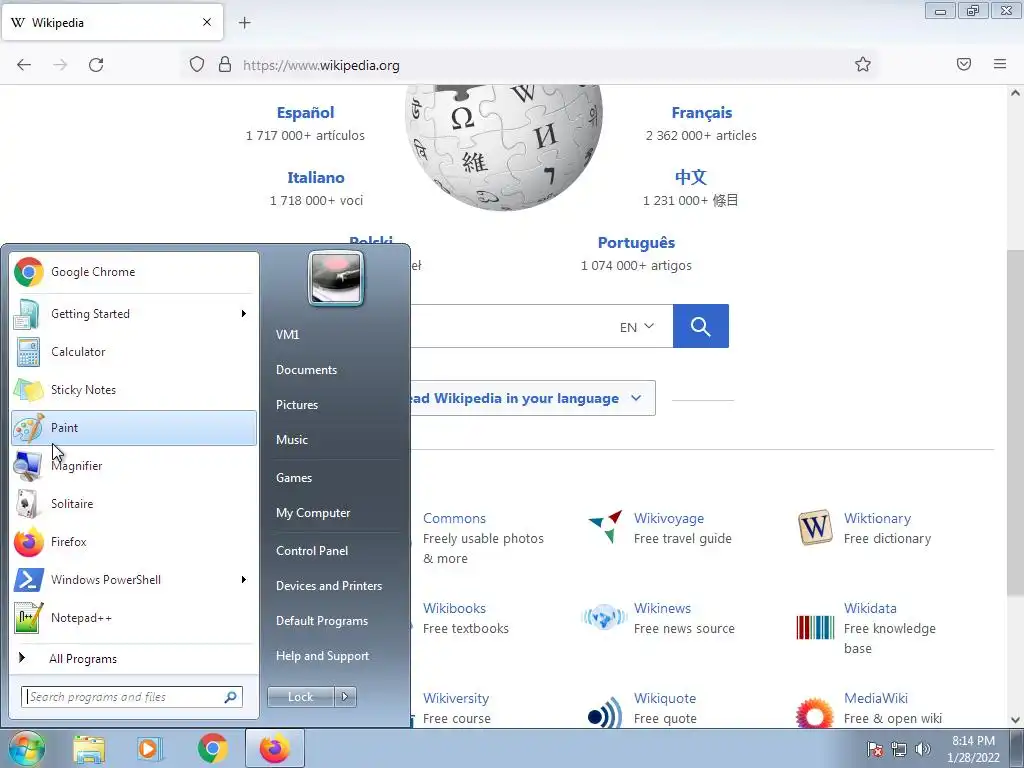Open Control Panel
Viewport: 1024px width, 768px height.
[x=312, y=551]
